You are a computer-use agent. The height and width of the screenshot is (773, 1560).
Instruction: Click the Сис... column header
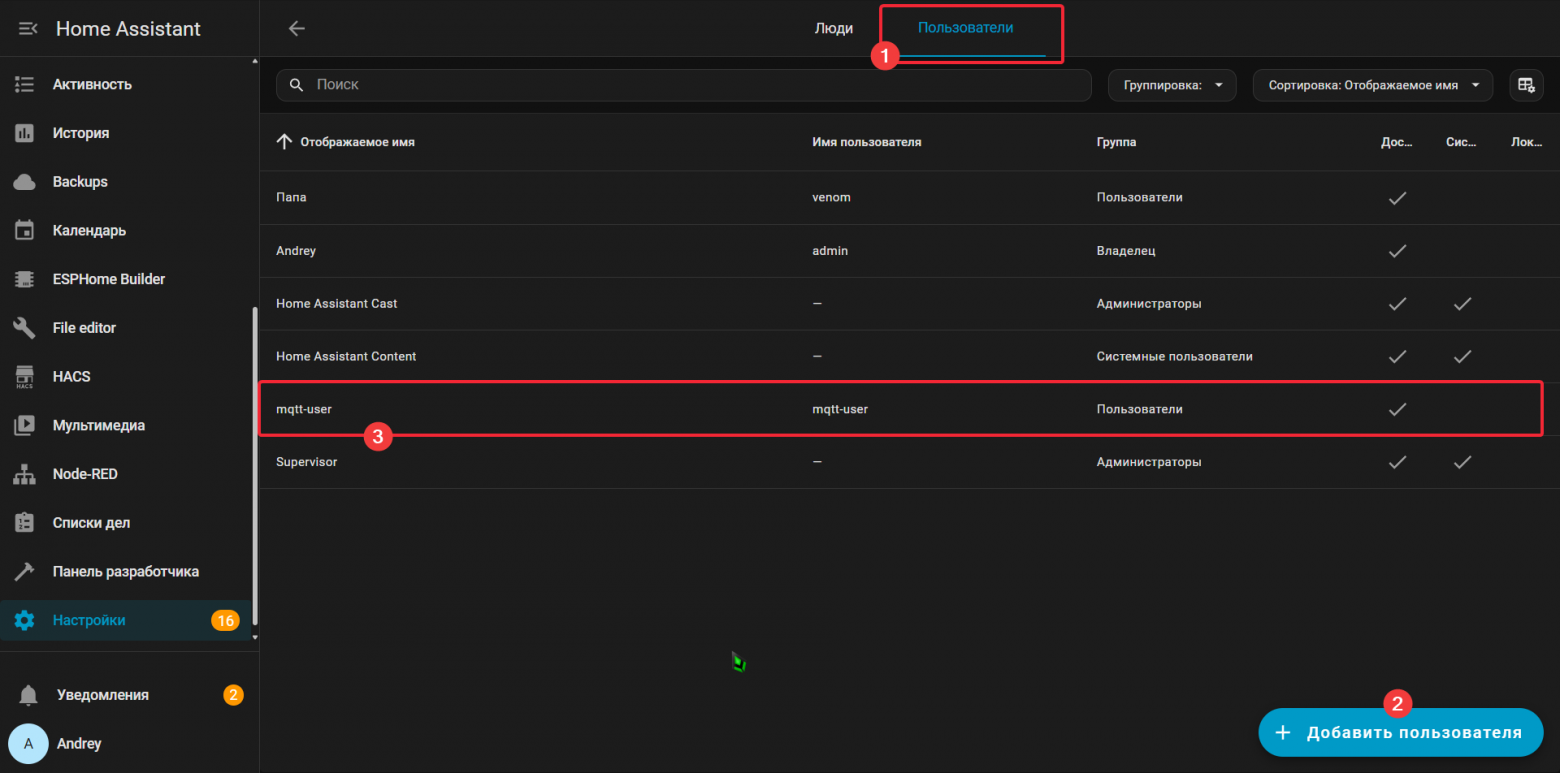(x=1462, y=142)
